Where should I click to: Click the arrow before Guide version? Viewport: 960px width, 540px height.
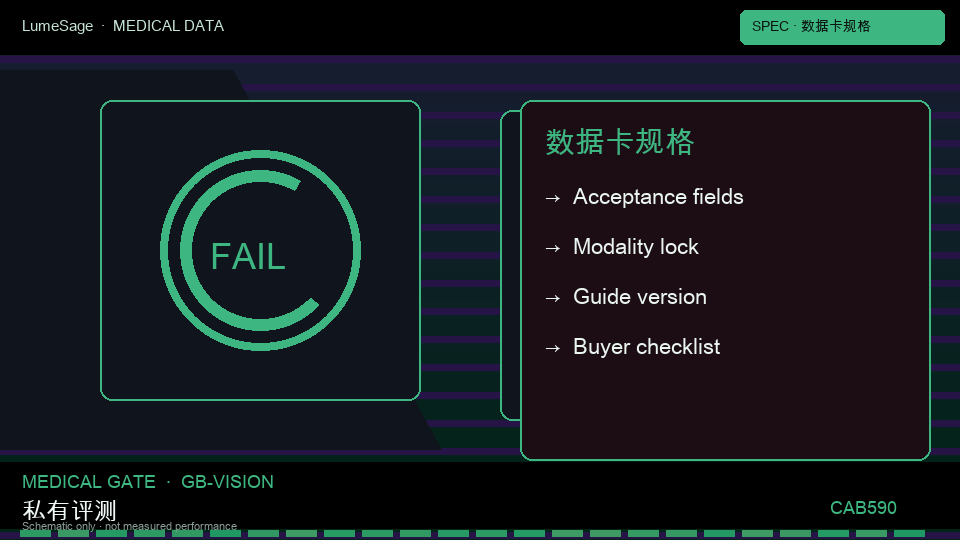pos(552,298)
